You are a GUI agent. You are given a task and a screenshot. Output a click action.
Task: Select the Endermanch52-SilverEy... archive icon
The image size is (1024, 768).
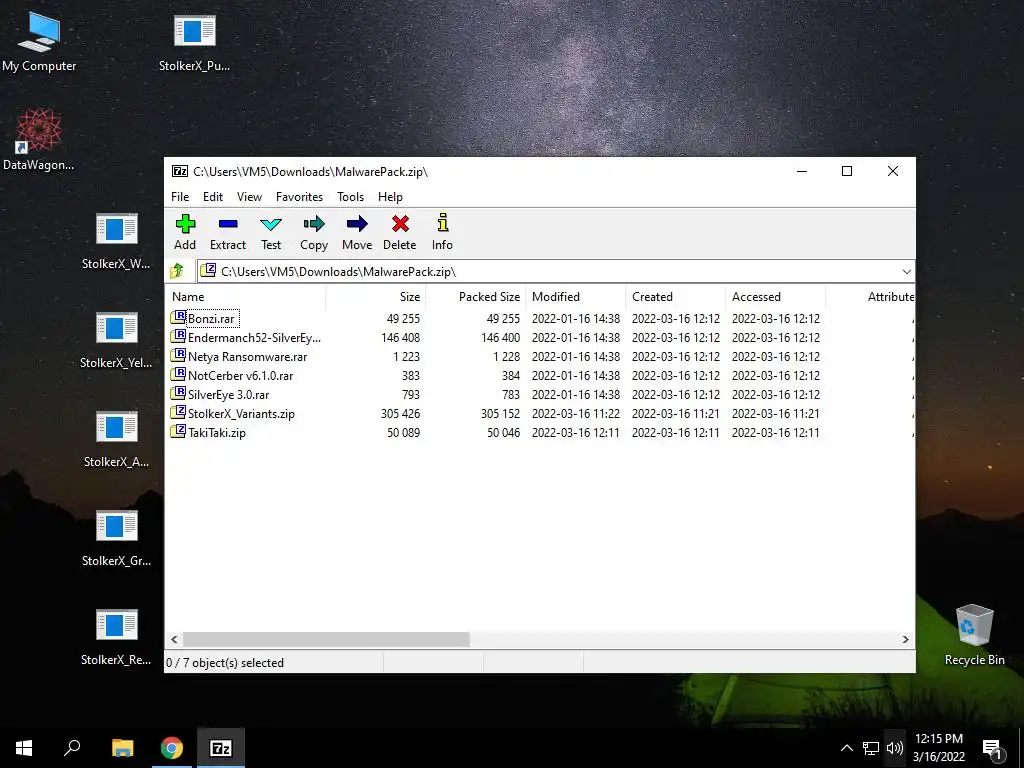[178, 337]
